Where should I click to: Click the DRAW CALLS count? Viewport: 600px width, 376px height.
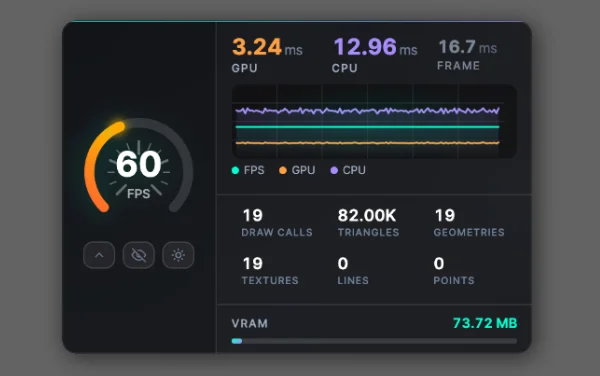click(253, 216)
